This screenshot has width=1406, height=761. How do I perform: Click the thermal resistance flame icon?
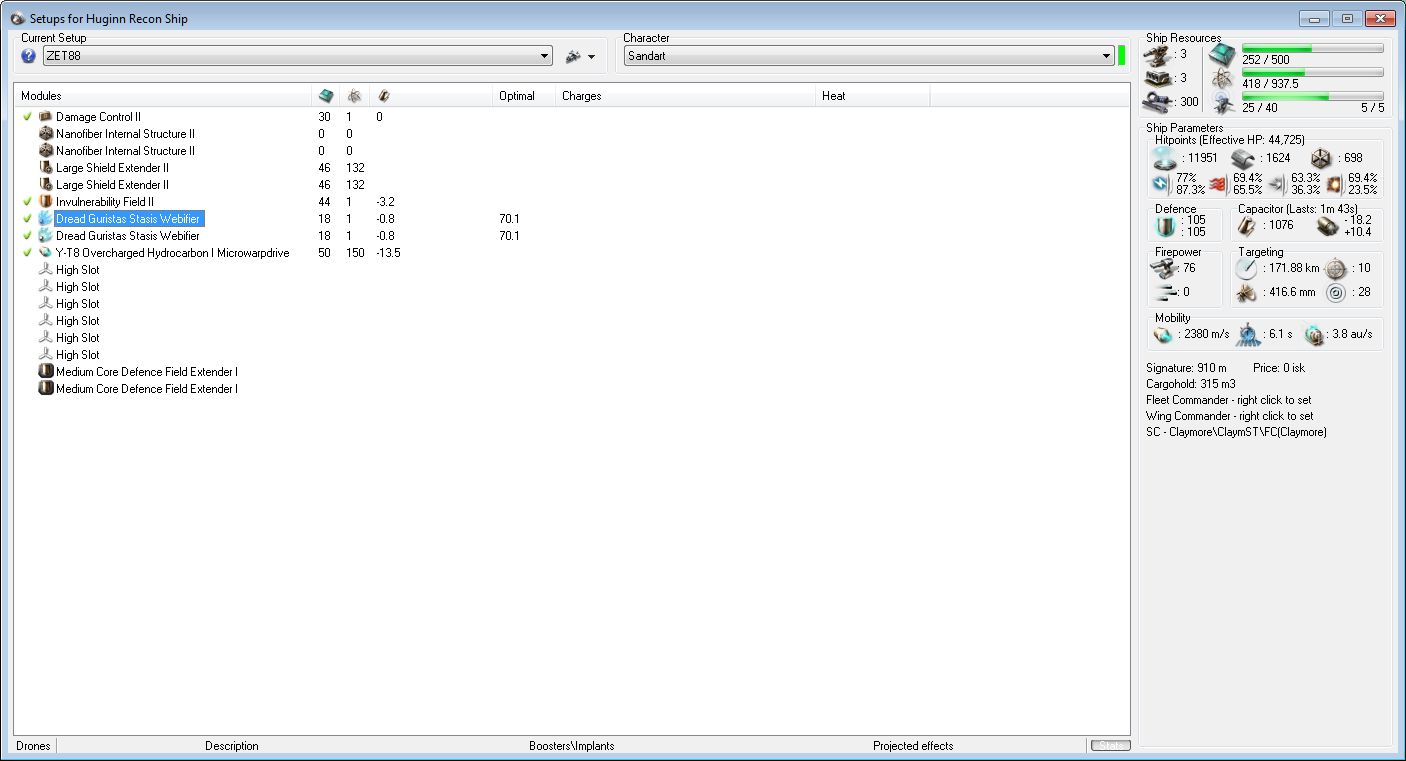pos(1218,184)
